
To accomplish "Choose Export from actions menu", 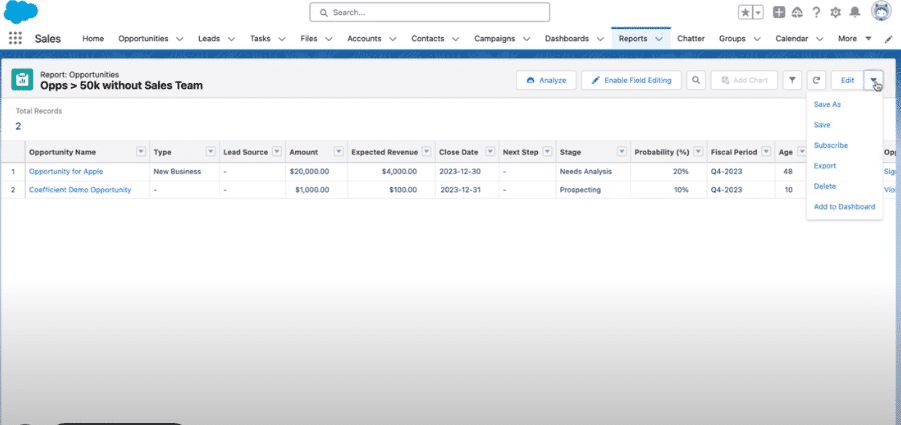I will tap(825, 165).
